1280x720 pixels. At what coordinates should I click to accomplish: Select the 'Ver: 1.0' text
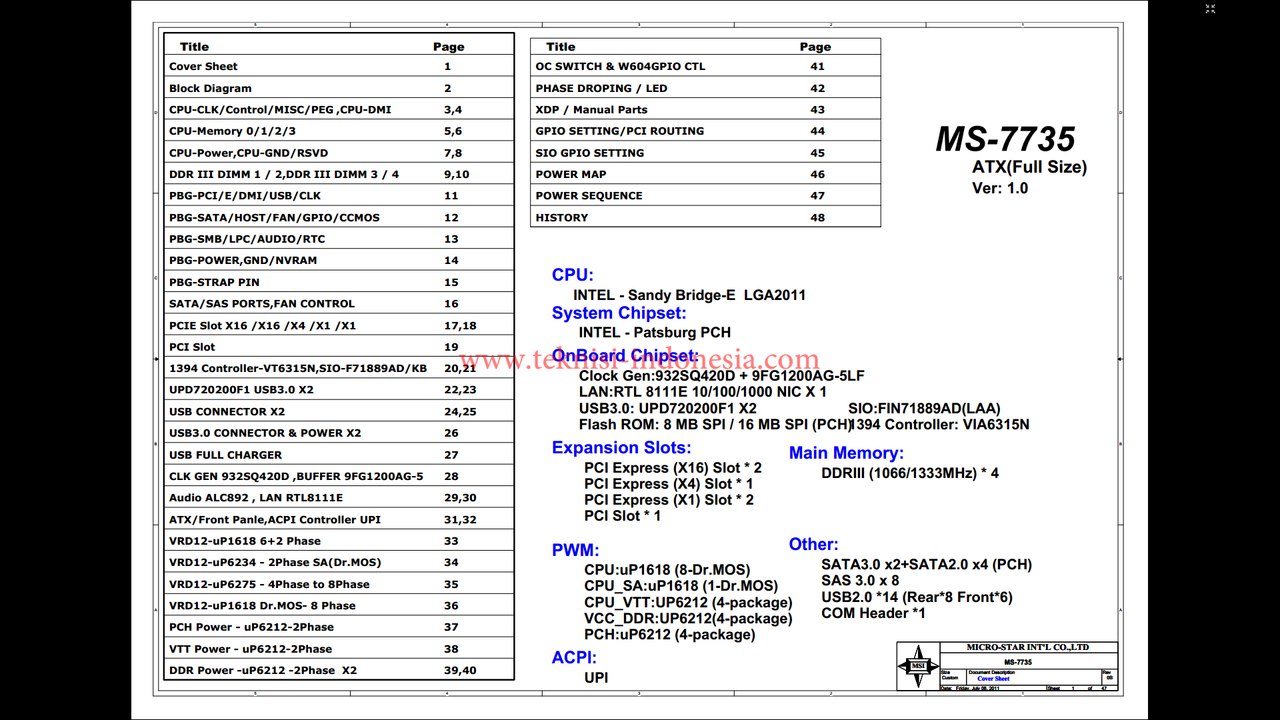[x=1000, y=188]
